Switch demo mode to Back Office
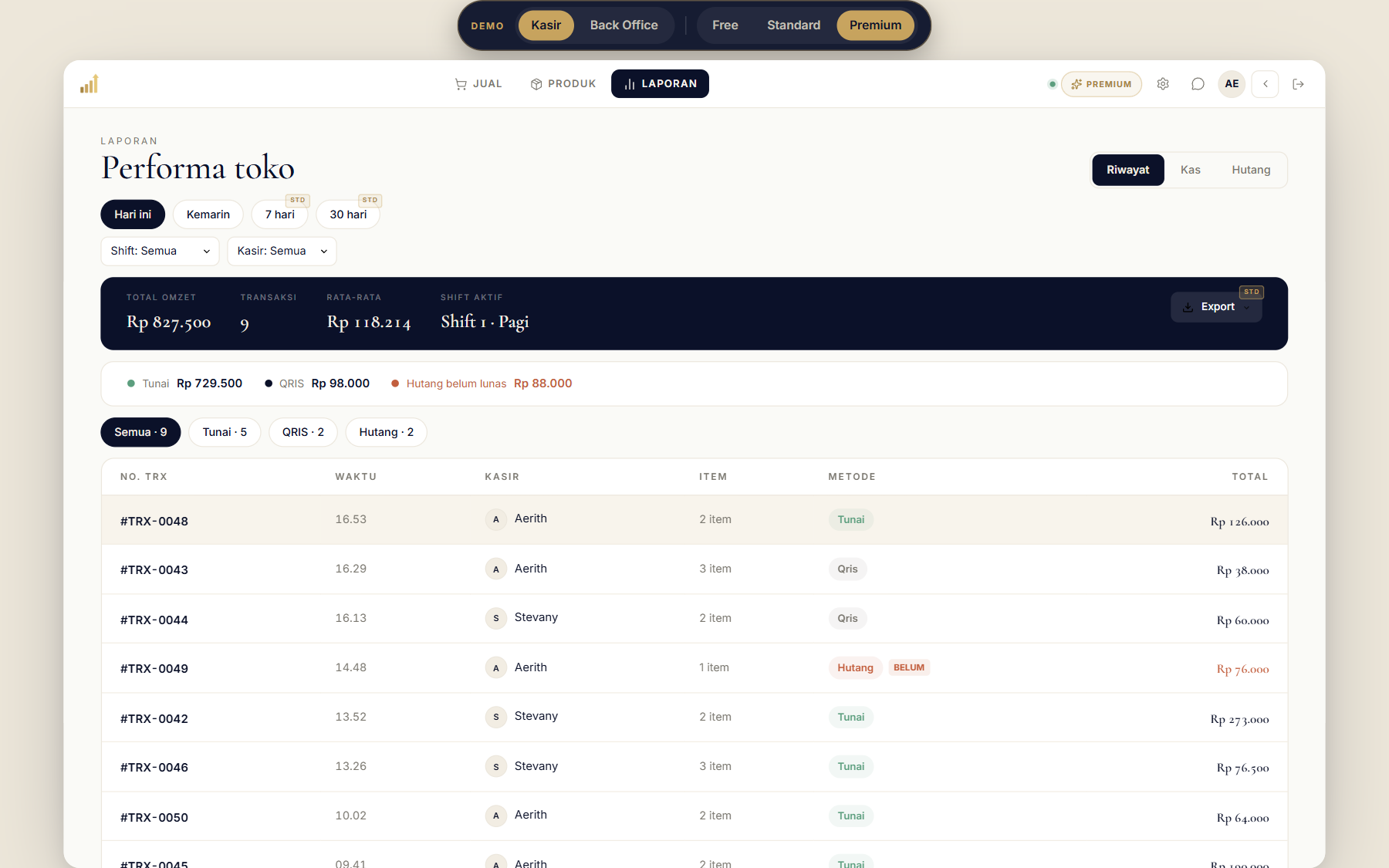 624,25
